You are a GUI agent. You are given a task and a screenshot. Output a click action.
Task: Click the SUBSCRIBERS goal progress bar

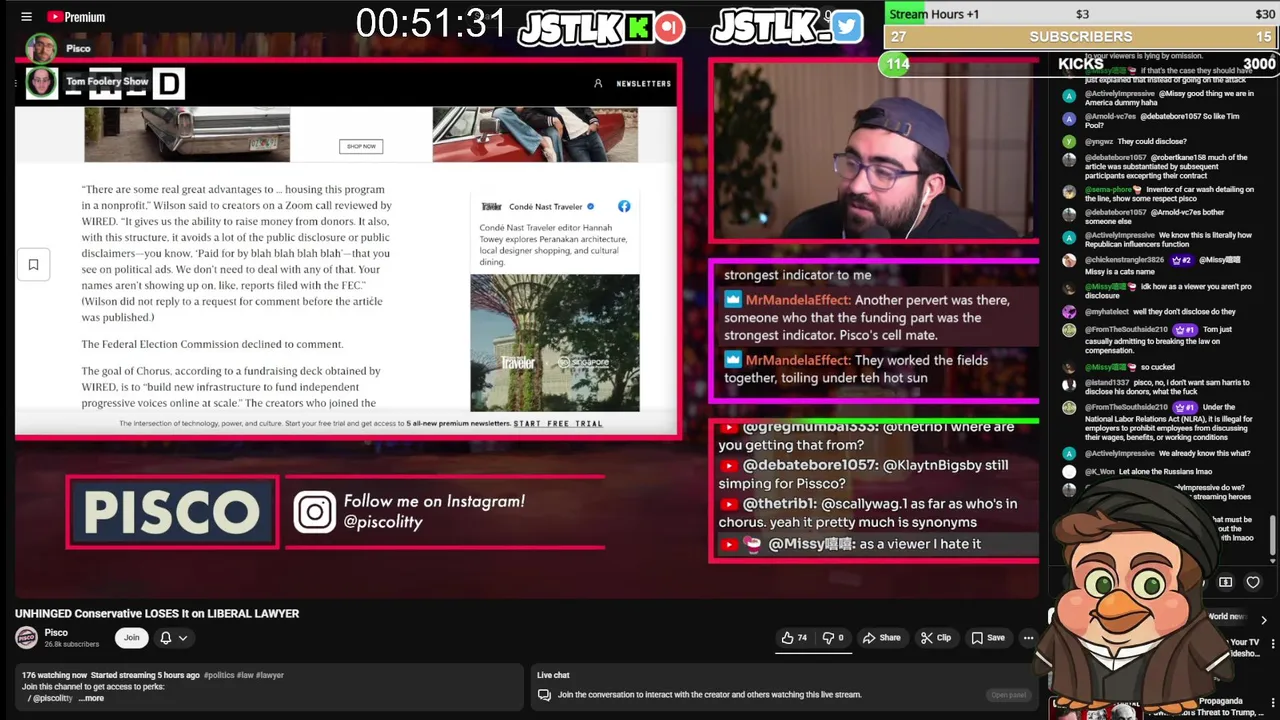pyautogui.click(x=1081, y=36)
